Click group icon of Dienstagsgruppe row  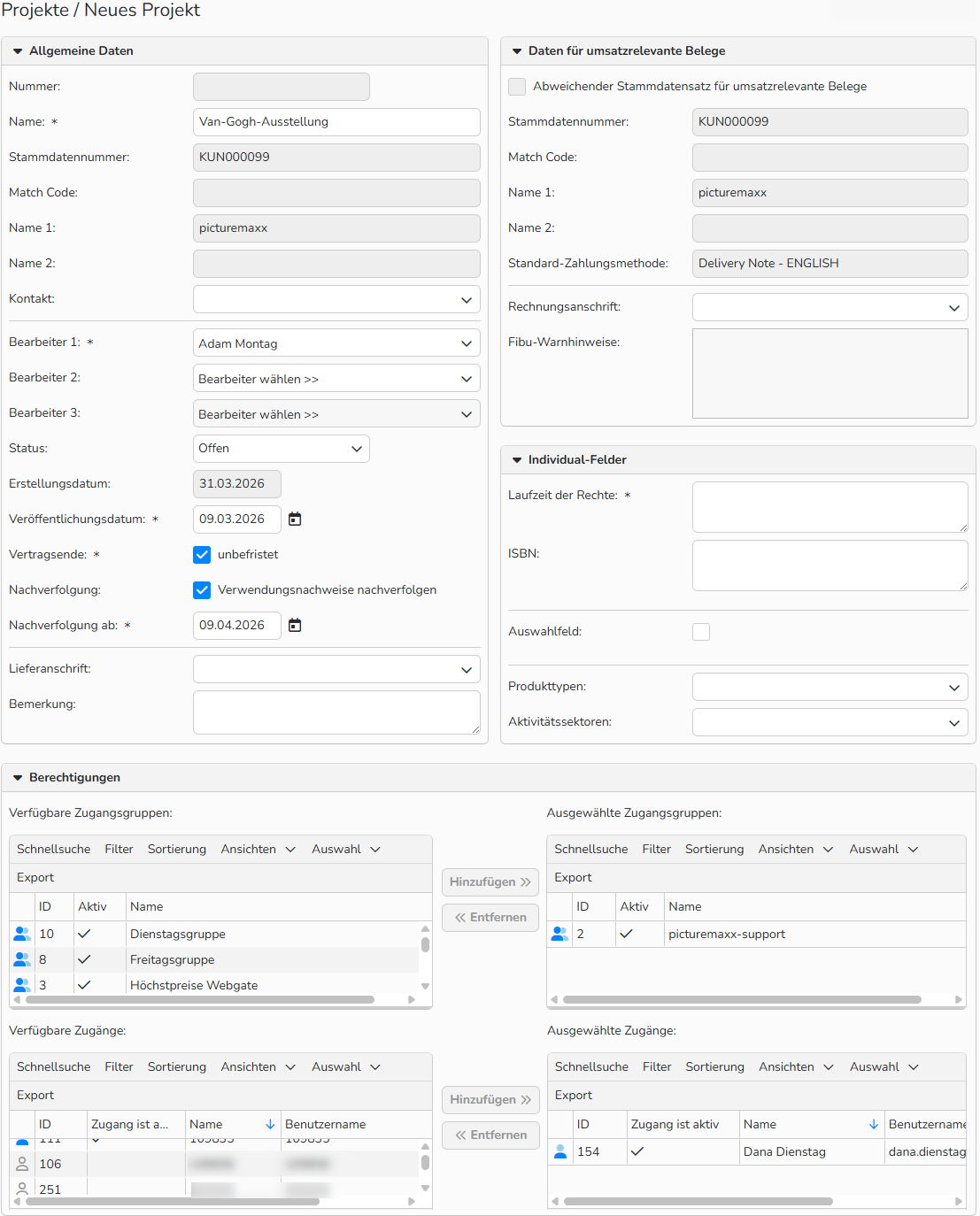[x=22, y=934]
